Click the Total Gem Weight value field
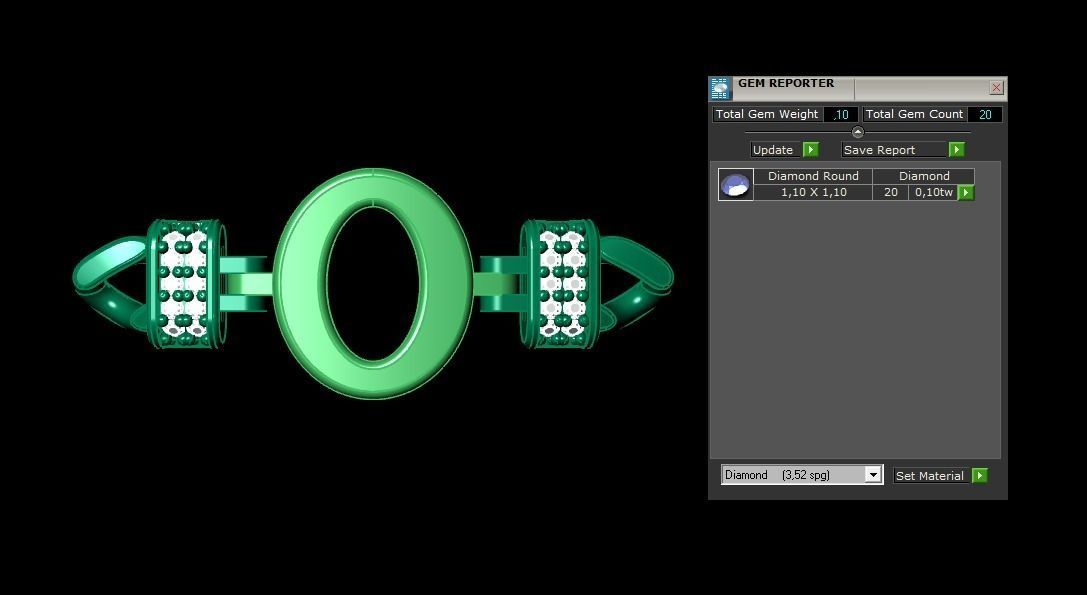This screenshot has height=595, width=1087. (x=841, y=114)
